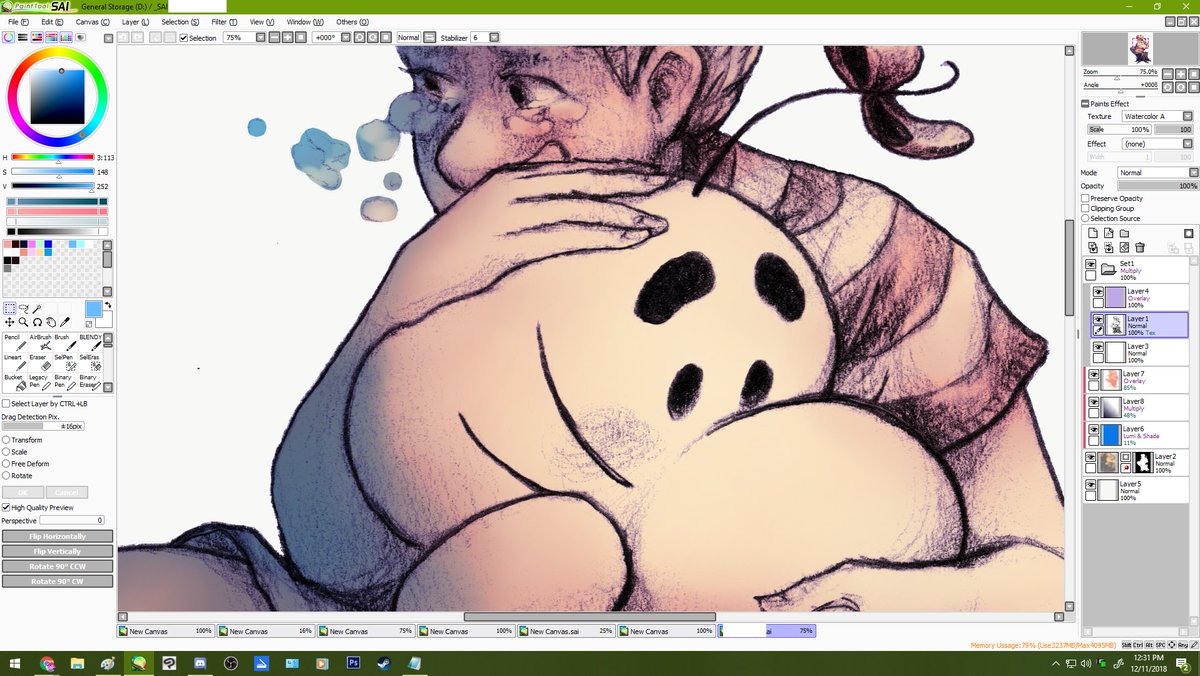This screenshot has width=1200, height=676.
Task: Select the Magic Wand tool
Action: pos(37,309)
